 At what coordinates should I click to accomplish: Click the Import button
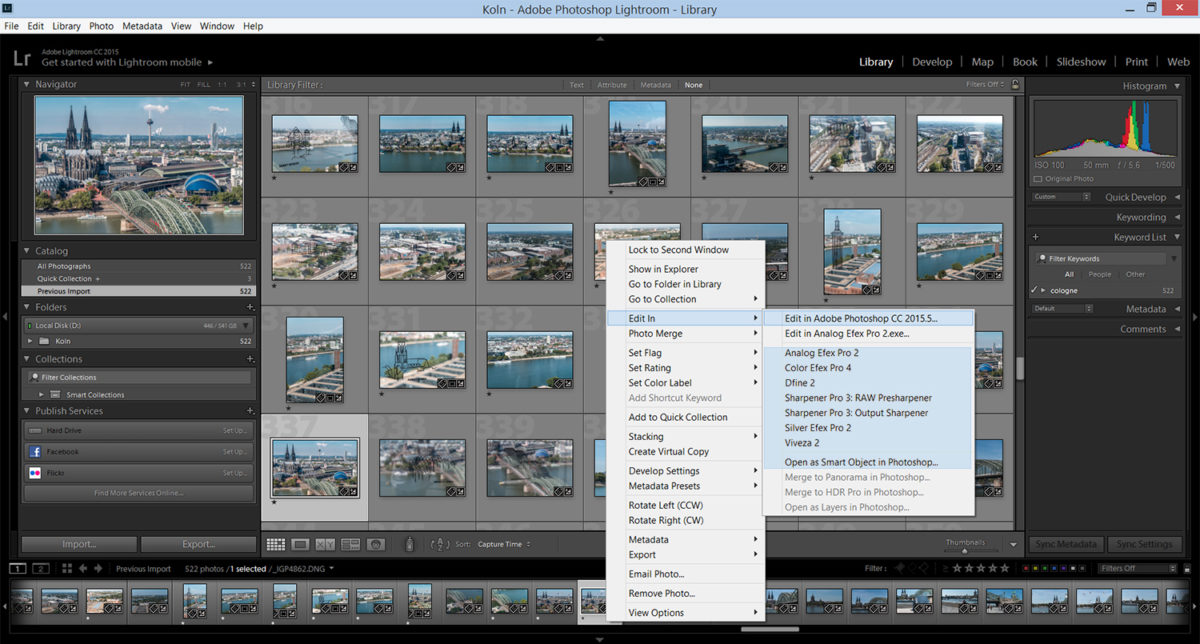click(x=78, y=544)
